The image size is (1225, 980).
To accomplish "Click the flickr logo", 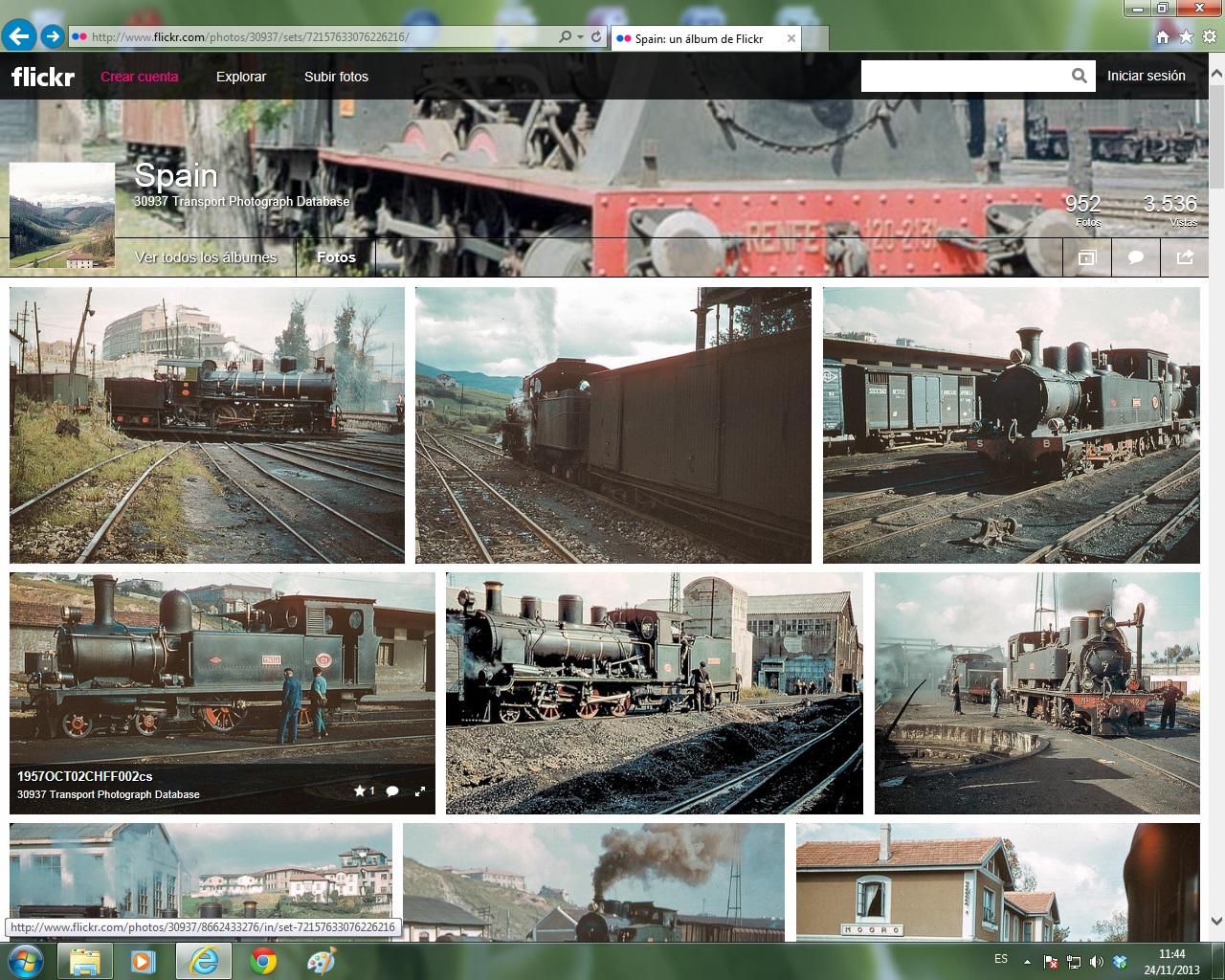I will pyautogui.click(x=43, y=77).
